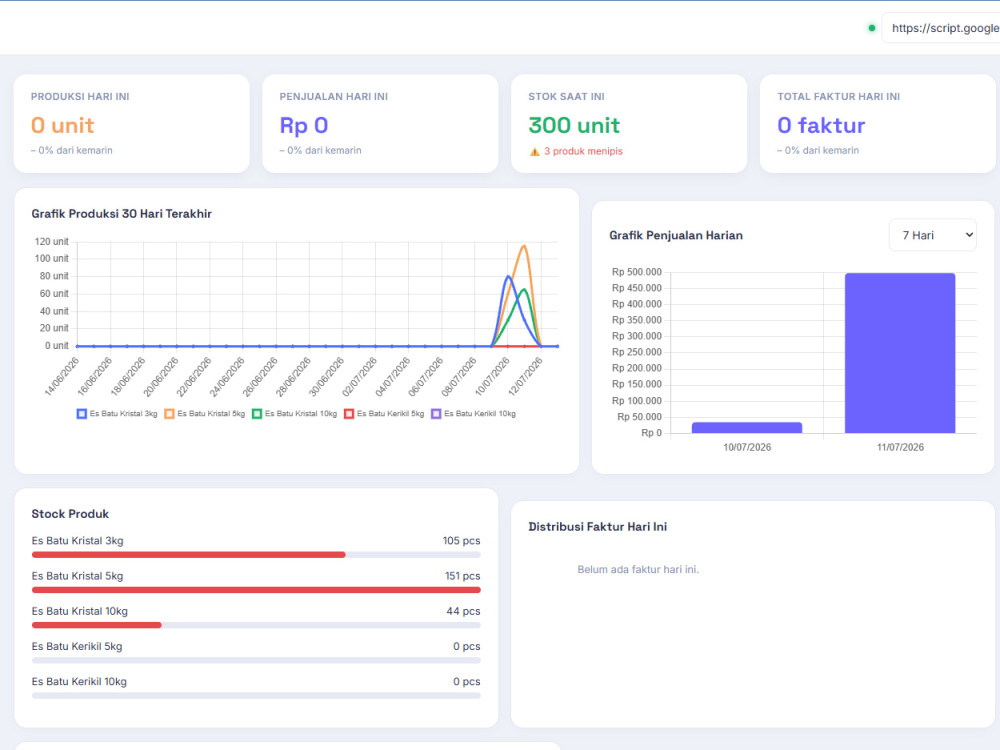
Task: Toggle Es Batu Kristal 10kg legend
Action: coord(295,414)
